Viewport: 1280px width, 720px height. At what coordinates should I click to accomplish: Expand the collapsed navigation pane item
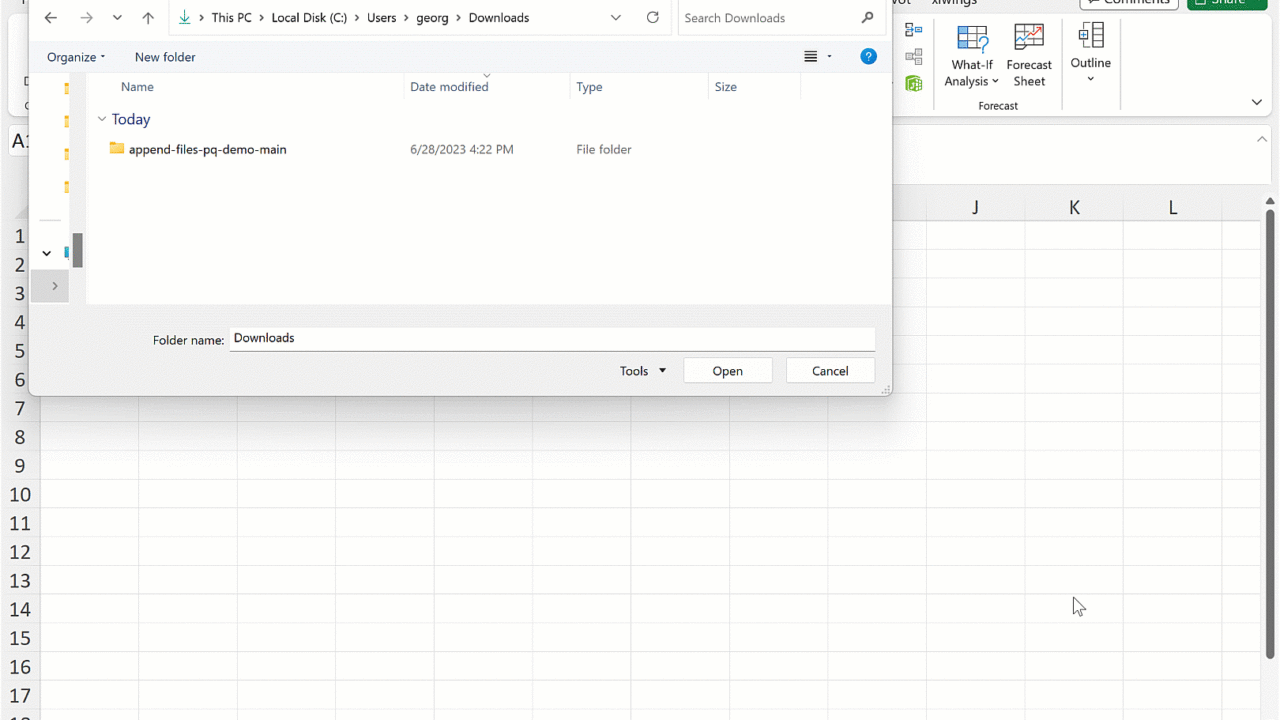click(x=55, y=286)
